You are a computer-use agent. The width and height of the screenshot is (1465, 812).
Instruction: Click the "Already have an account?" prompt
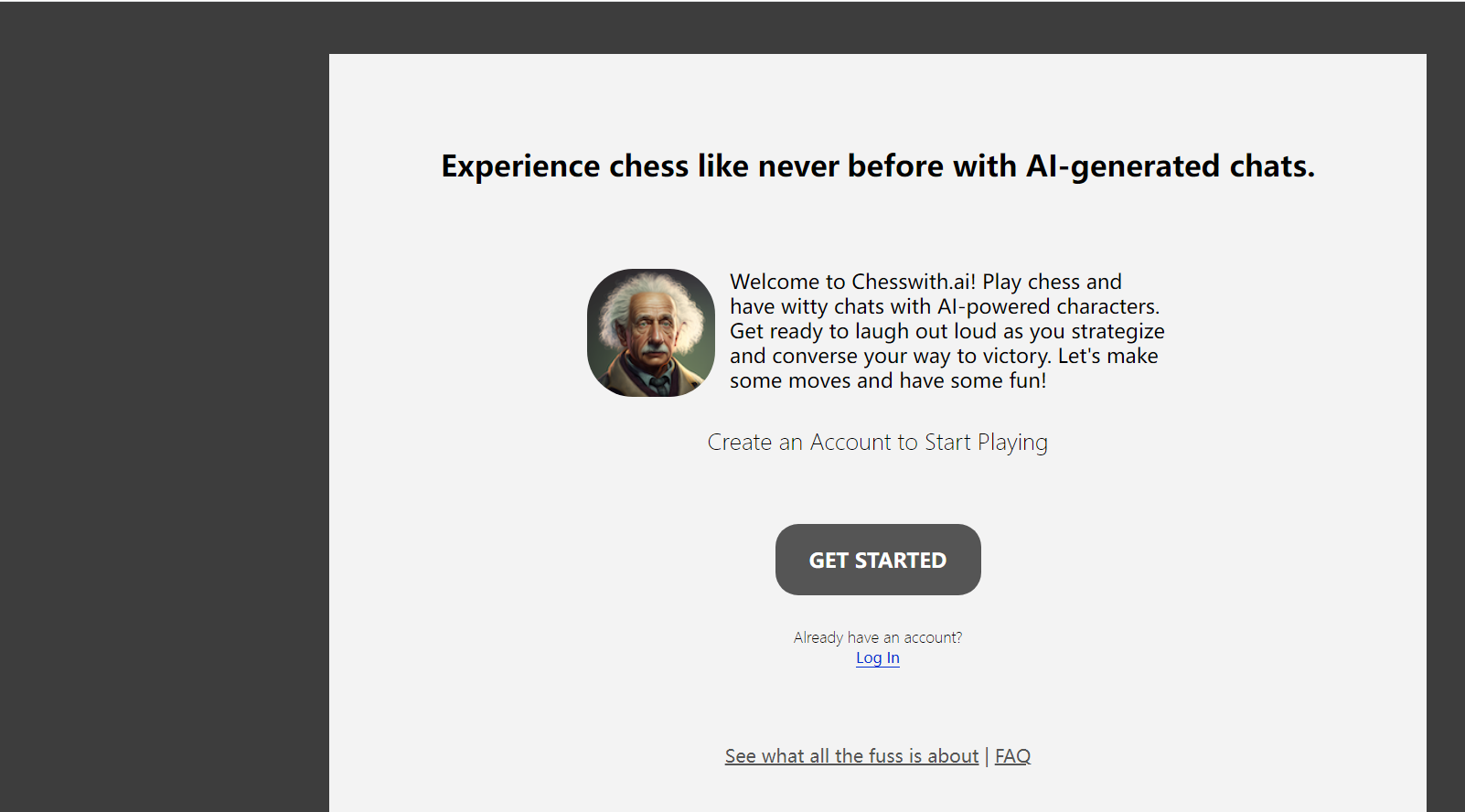click(878, 637)
